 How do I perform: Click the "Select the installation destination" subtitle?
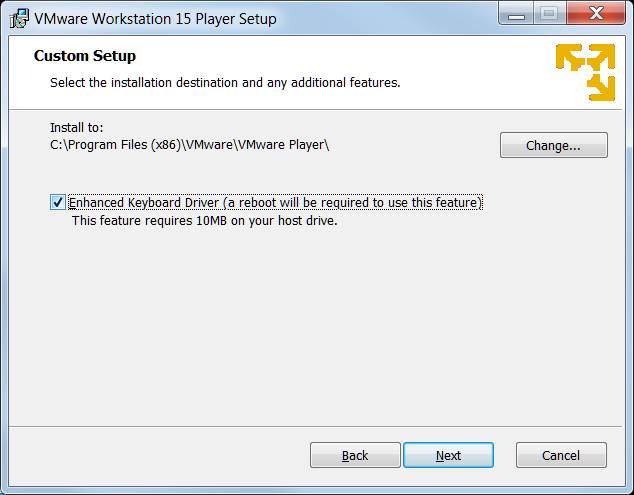click(x=225, y=82)
